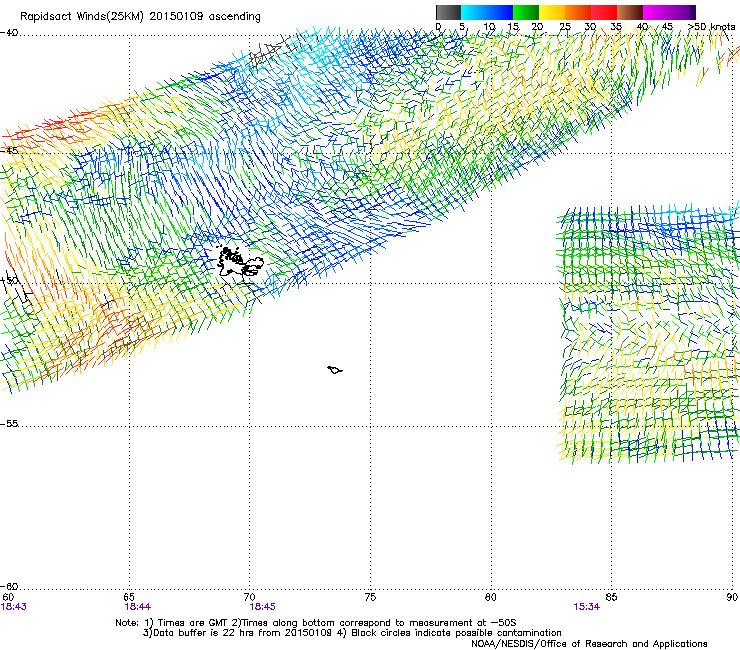This screenshot has width=740, height=650.
Task: Click the '85' longitude axis label
Action: 611,597
